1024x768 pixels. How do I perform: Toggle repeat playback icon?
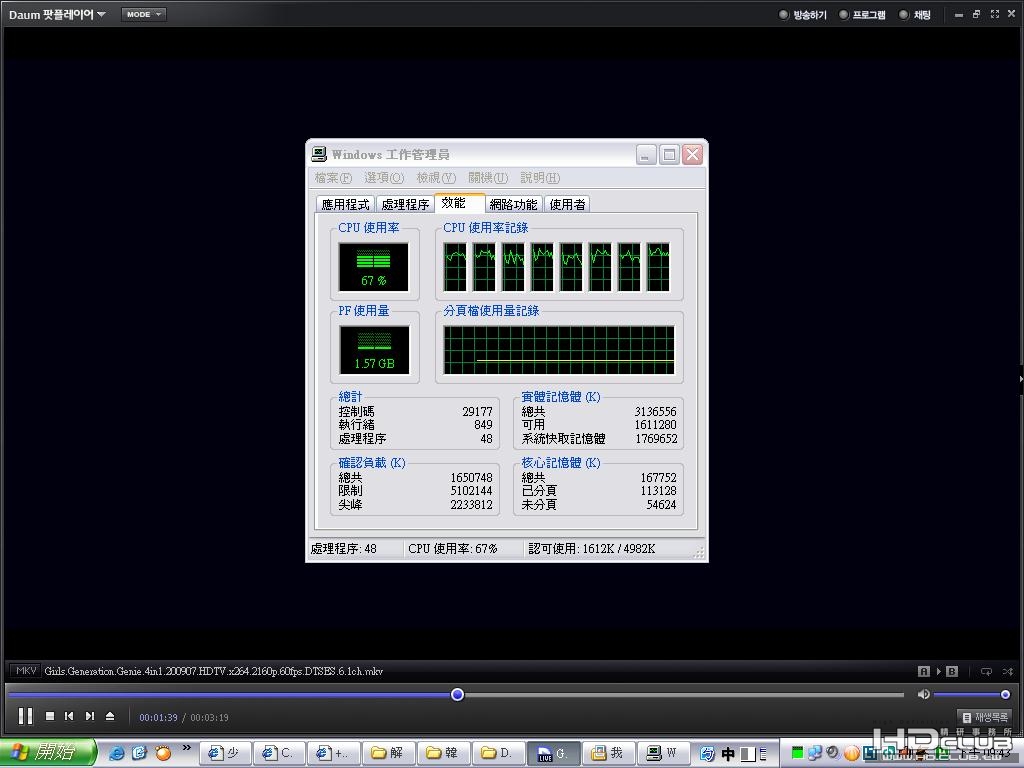pyautogui.click(x=986, y=671)
